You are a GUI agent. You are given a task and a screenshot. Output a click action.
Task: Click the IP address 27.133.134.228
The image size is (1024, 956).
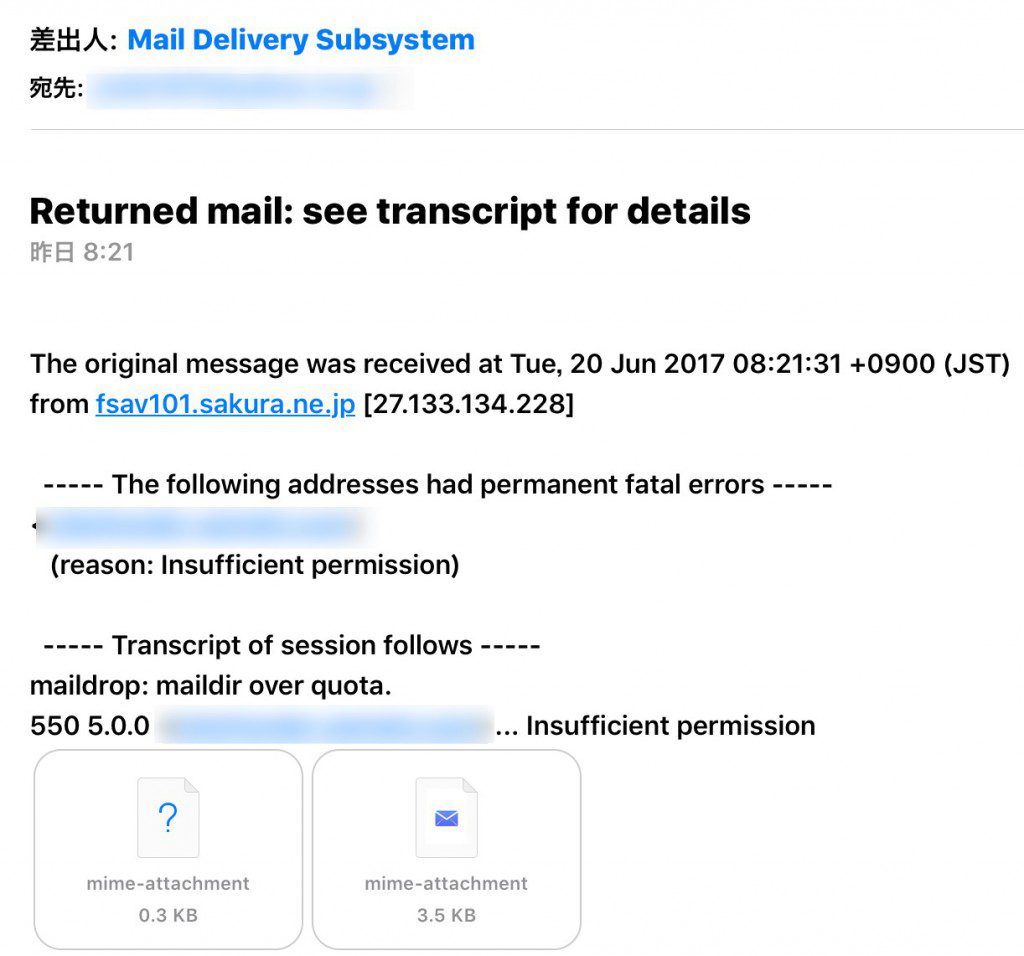click(468, 404)
